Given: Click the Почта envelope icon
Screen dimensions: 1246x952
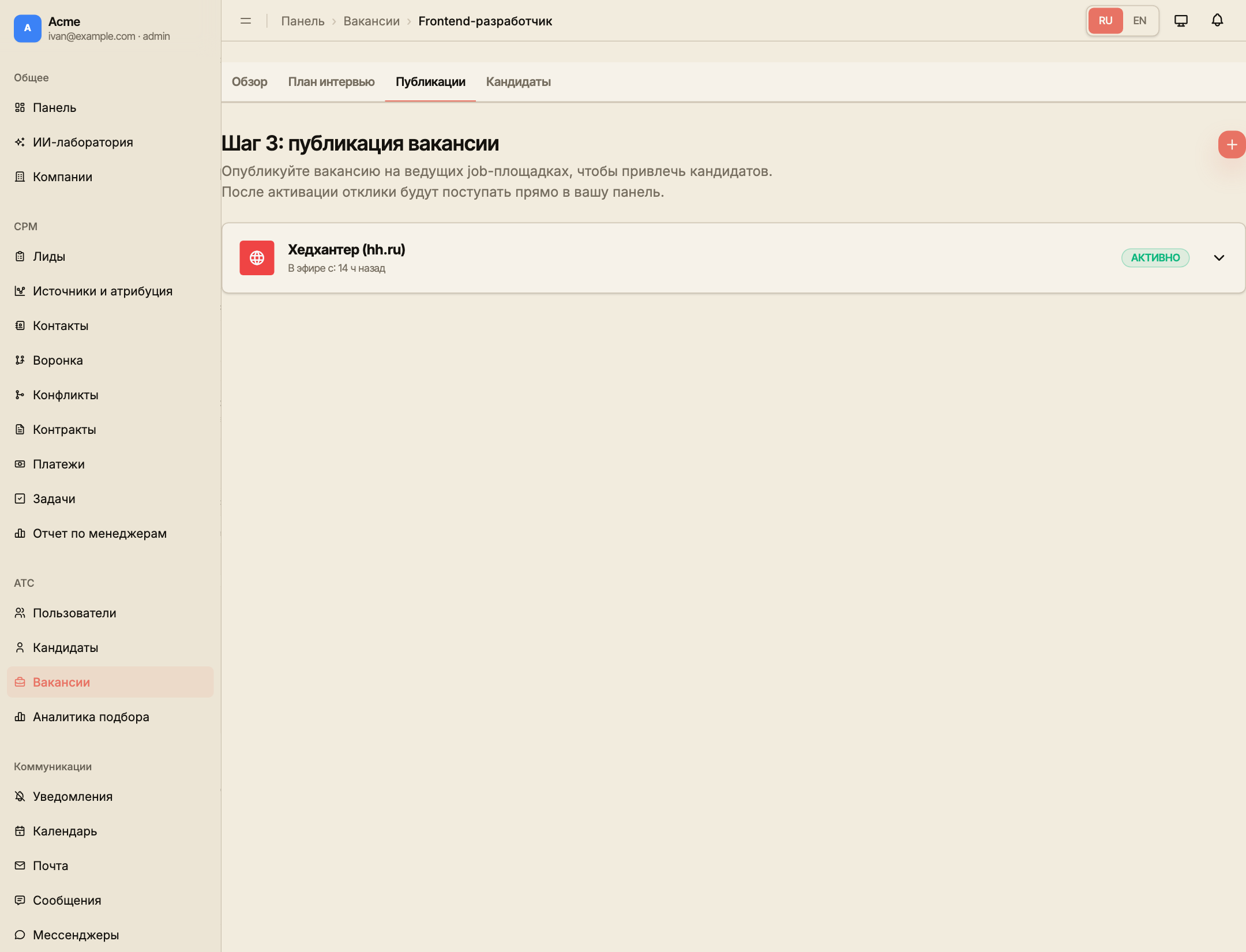Looking at the screenshot, I should pos(20,866).
